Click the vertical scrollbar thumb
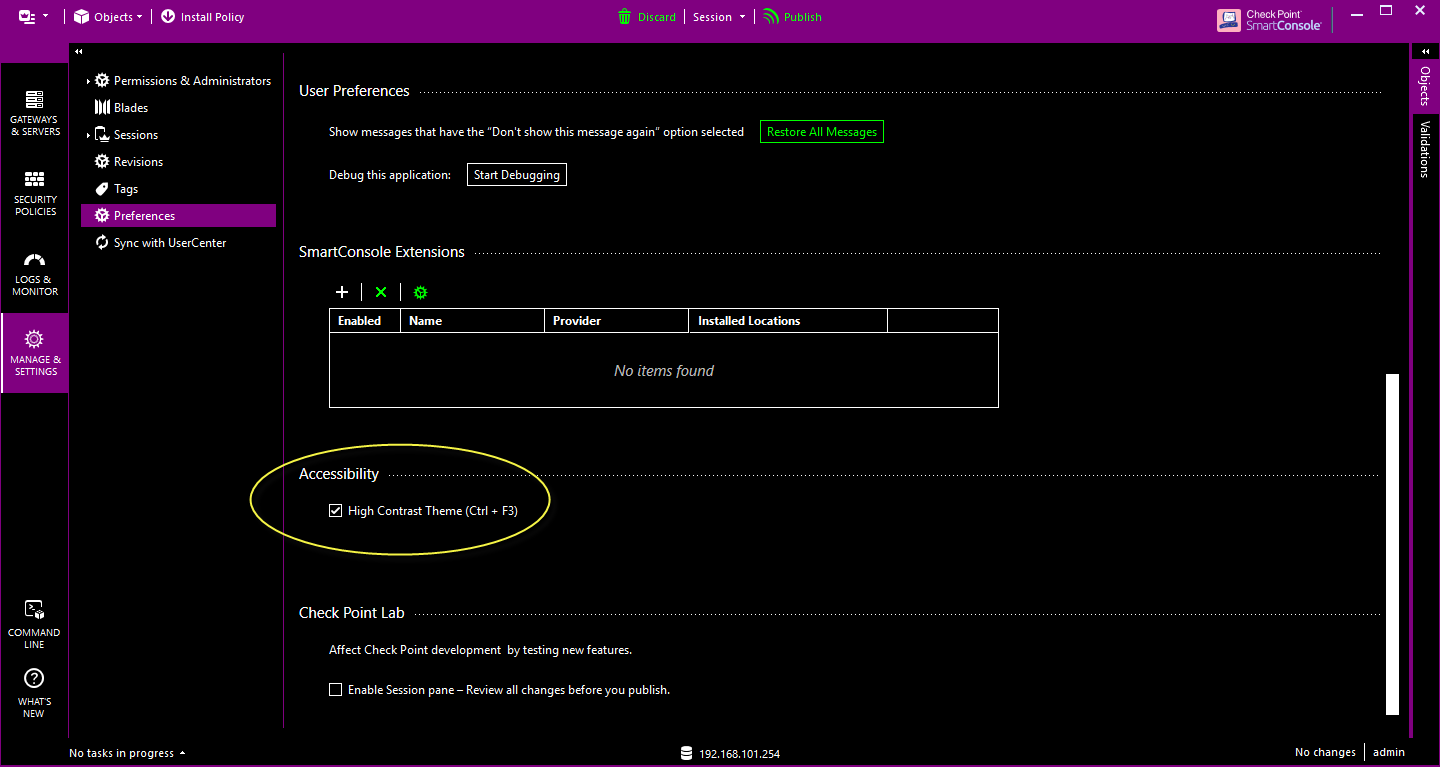This screenshot has width=1440, height=767. (1392, 544)
